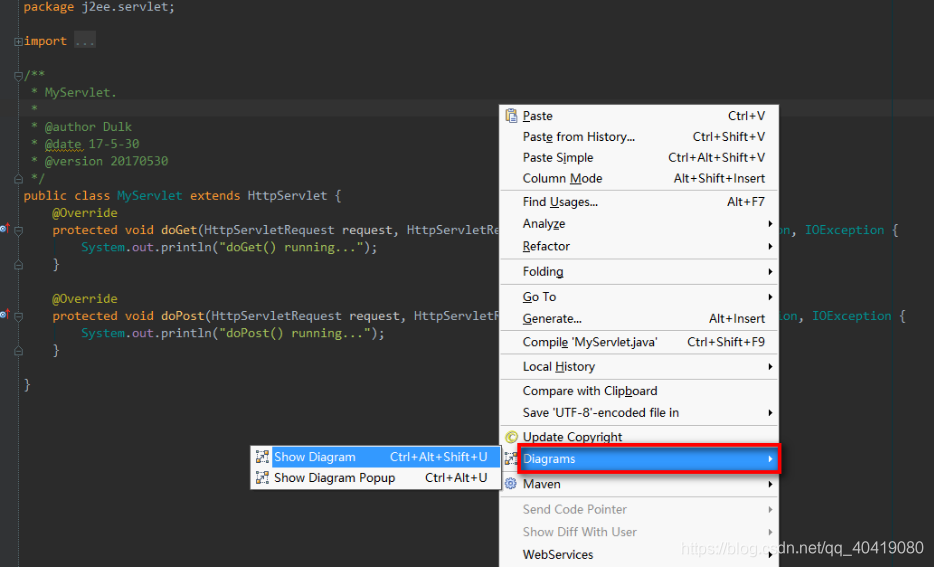
Task: Click Update Copyright entry
Action: click(639, 437)
